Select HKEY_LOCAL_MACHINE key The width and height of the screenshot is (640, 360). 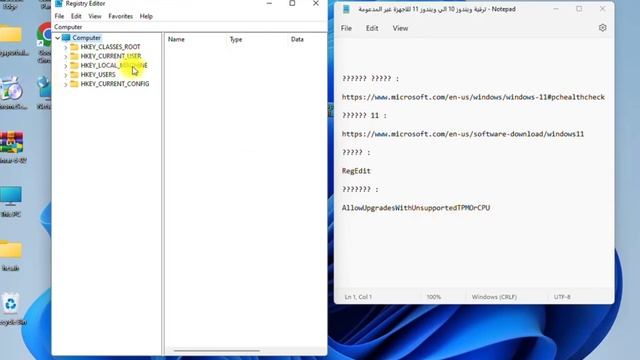(114, 65)
